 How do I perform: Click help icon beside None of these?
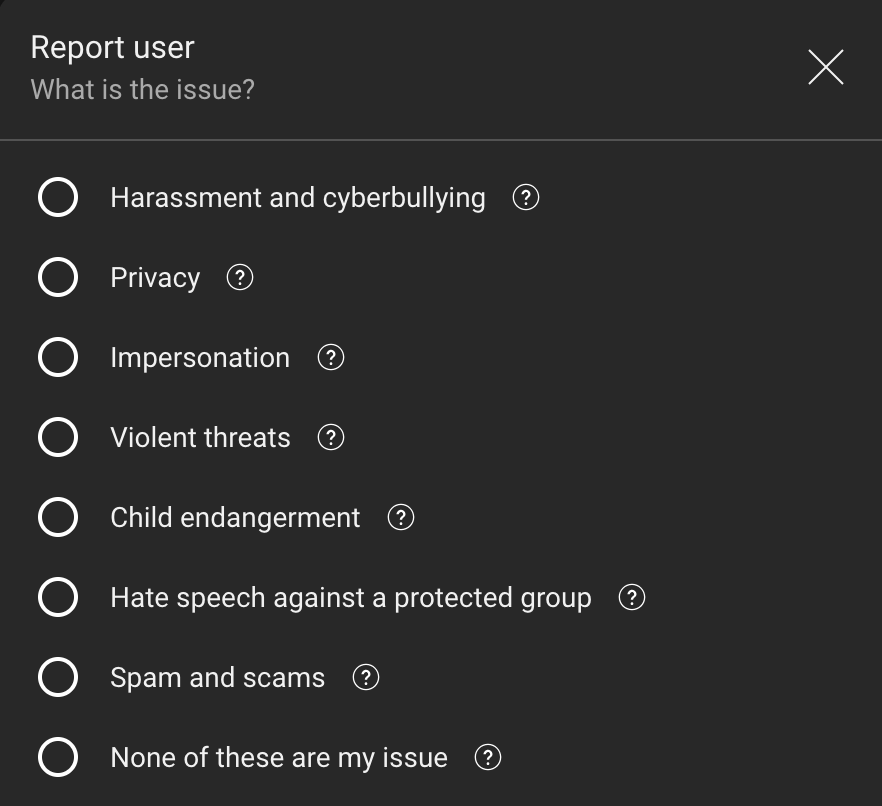(x=487, y=758)
